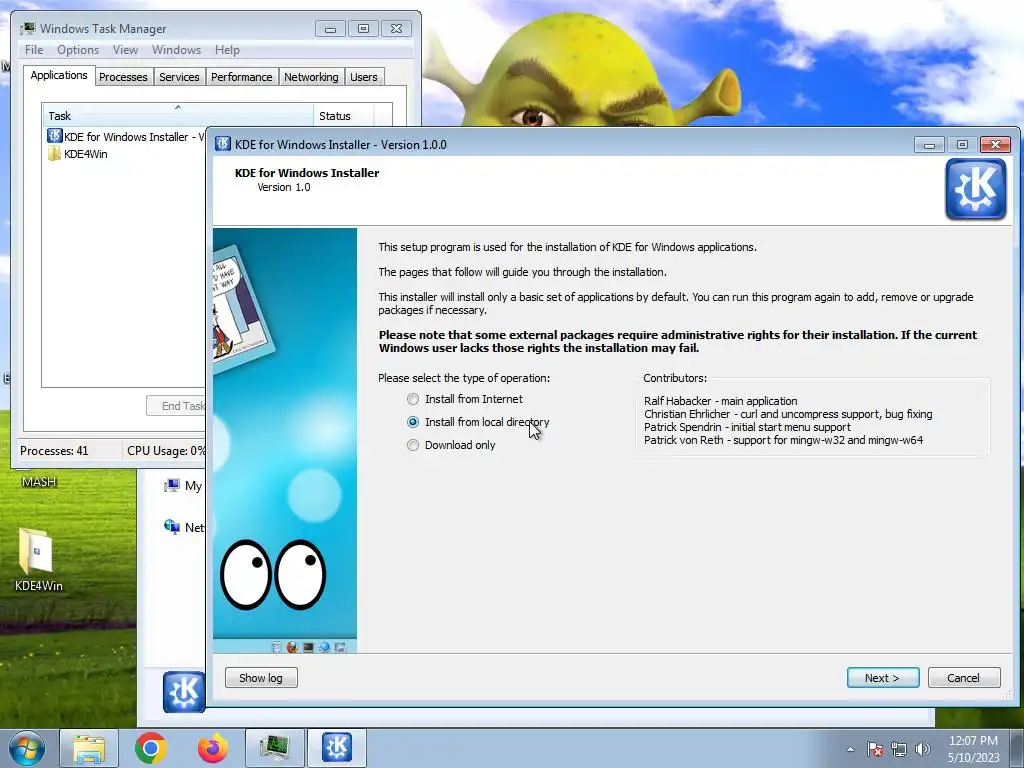The height and width of the screenshot is (768, 1024).
Task: Cancel the KDE installer
Action: [963, 678]
